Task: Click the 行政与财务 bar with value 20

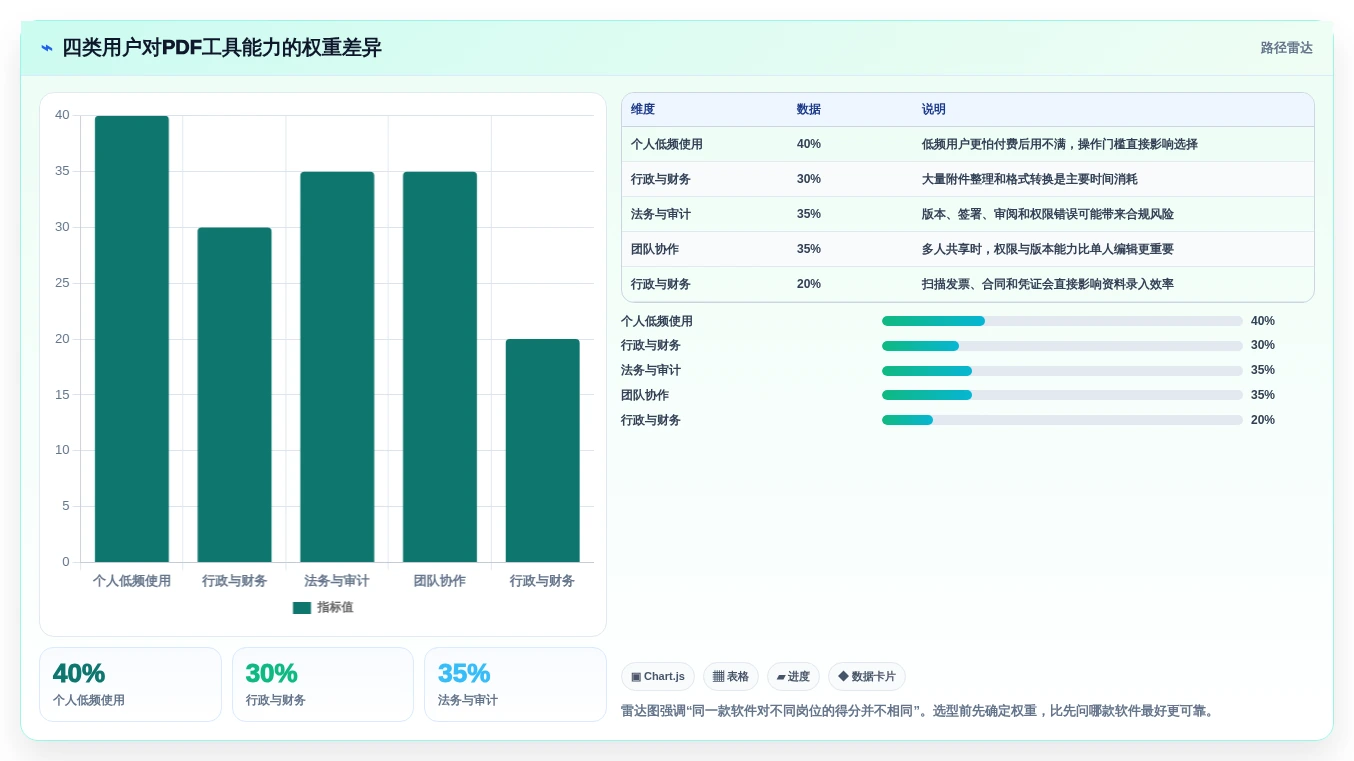Action: (542, 451)
